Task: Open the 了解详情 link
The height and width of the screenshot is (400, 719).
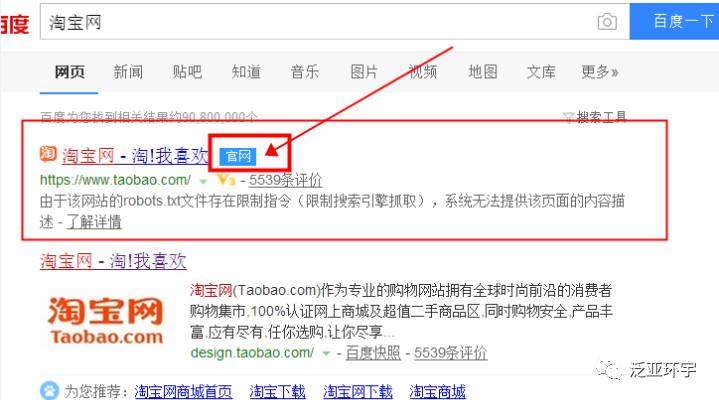Action: (x=94, y=222)
